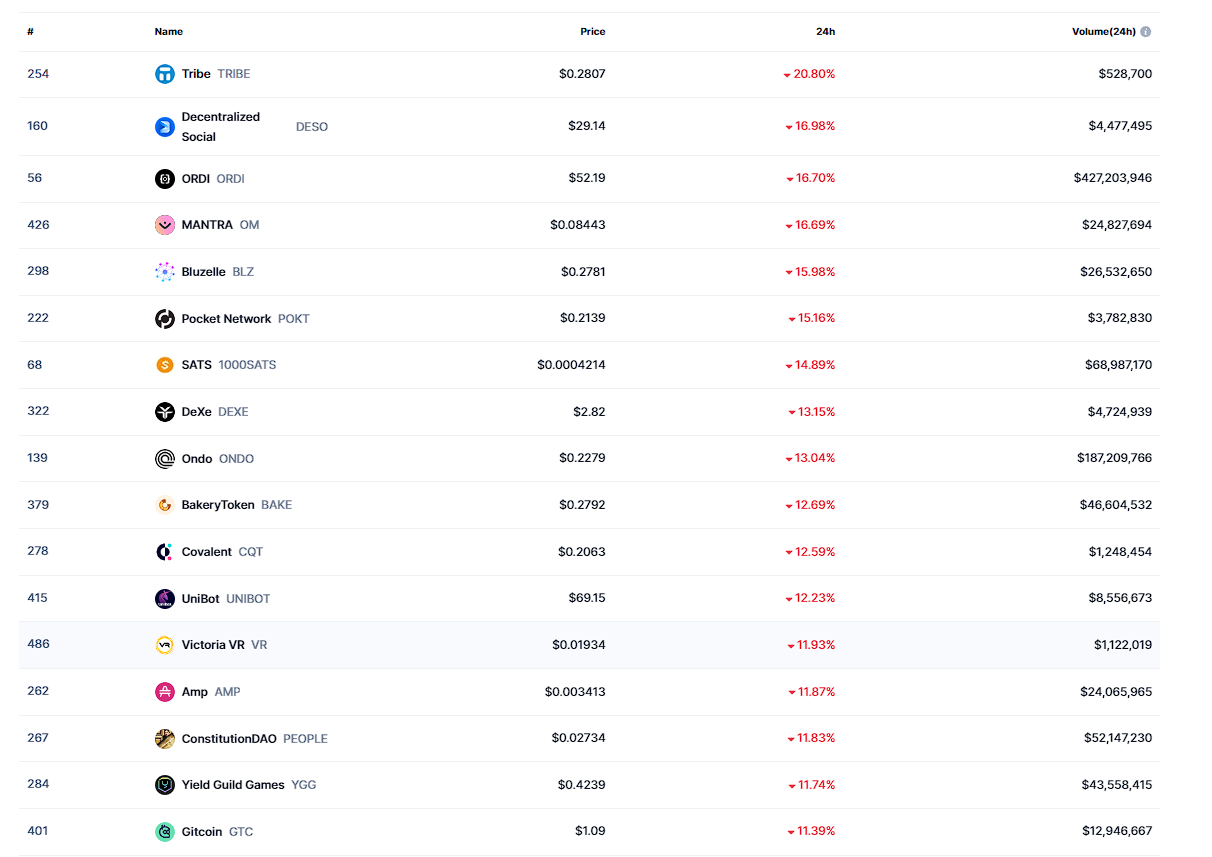Click the Volume(24h) info icon
Viewport: 1212px width, 857px height.
tap(1146, 32)
